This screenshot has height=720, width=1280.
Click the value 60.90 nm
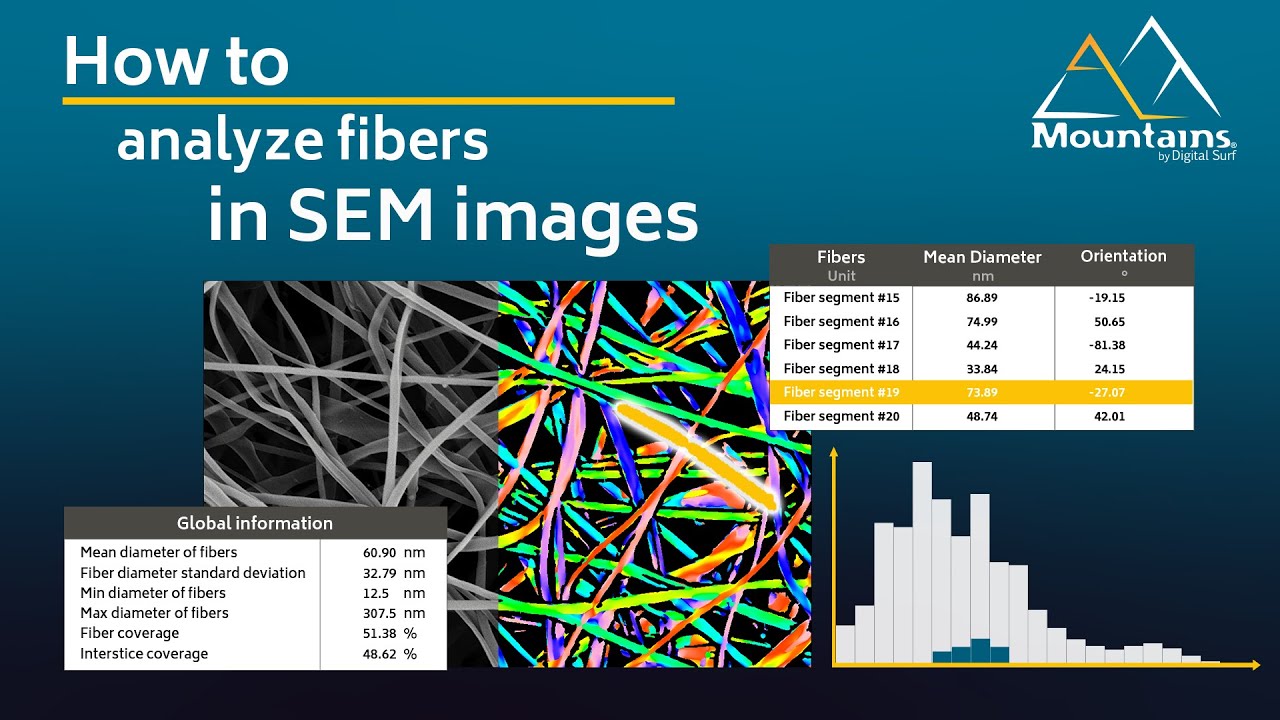394,552
